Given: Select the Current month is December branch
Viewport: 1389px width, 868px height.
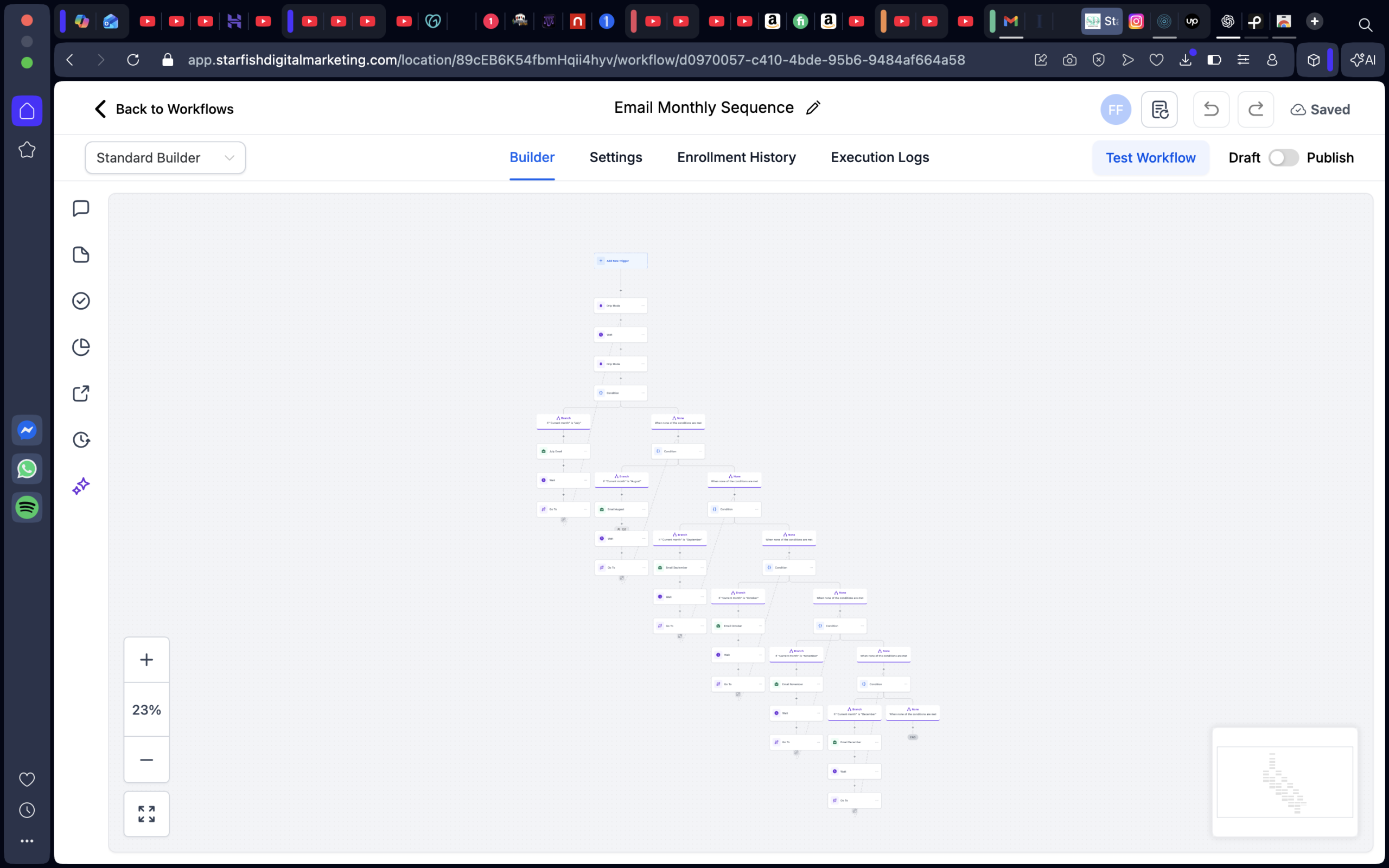Looking at the screenshot, I should (x=855, y=712).
